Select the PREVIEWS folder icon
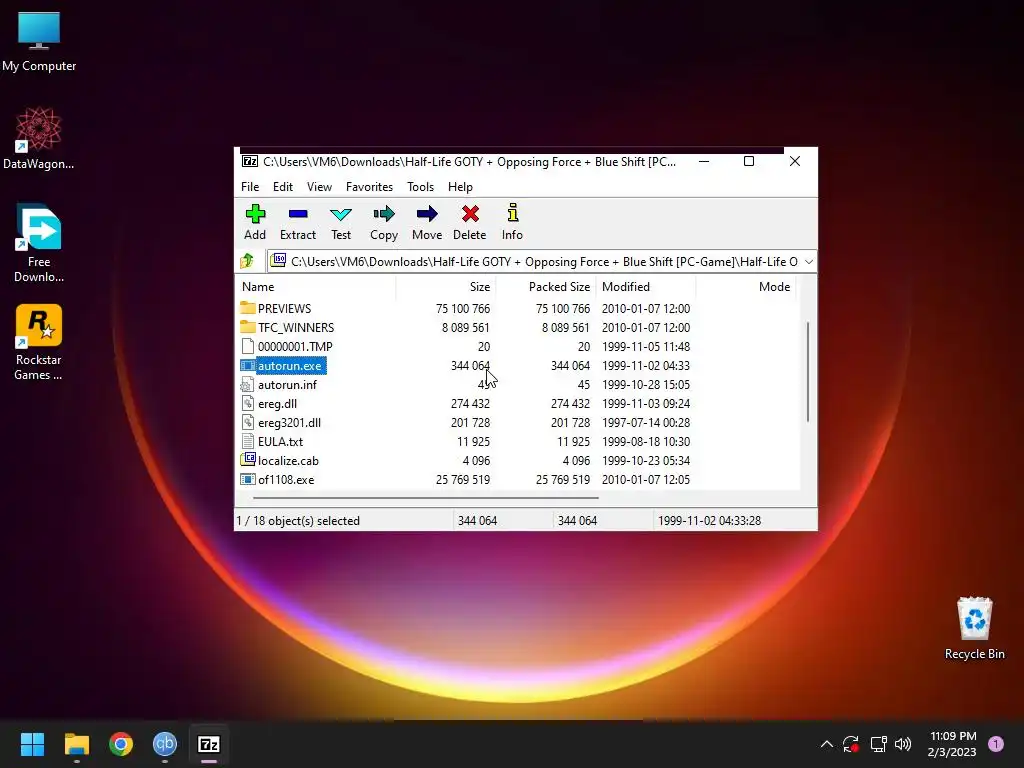This screenshot has height=768, width=1024. (x=248, y=308)
